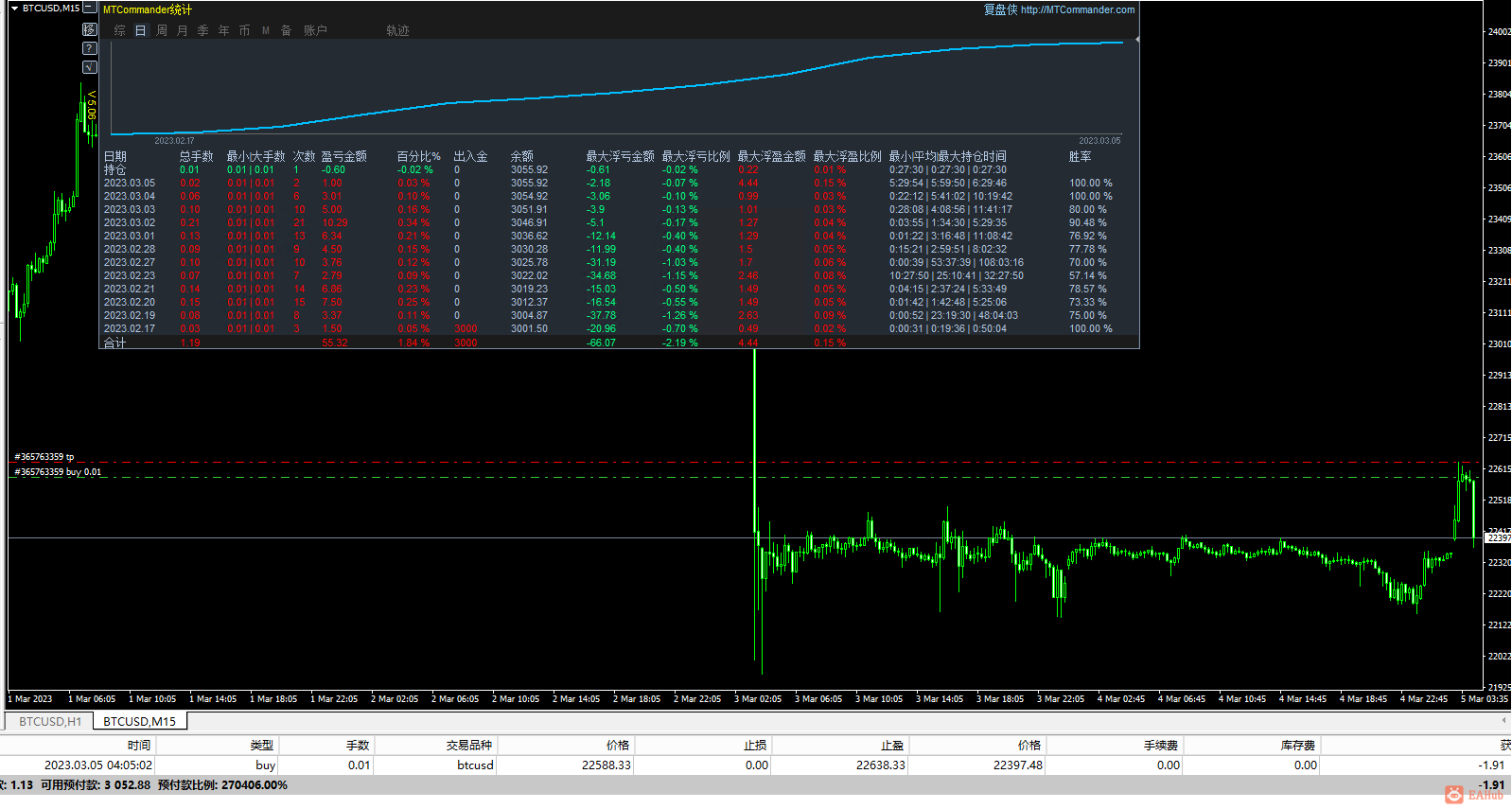The height and width of the screenshot is (809, 1512).
Task: Sort by 日期 date column header
Action: [x=114, y=156]
